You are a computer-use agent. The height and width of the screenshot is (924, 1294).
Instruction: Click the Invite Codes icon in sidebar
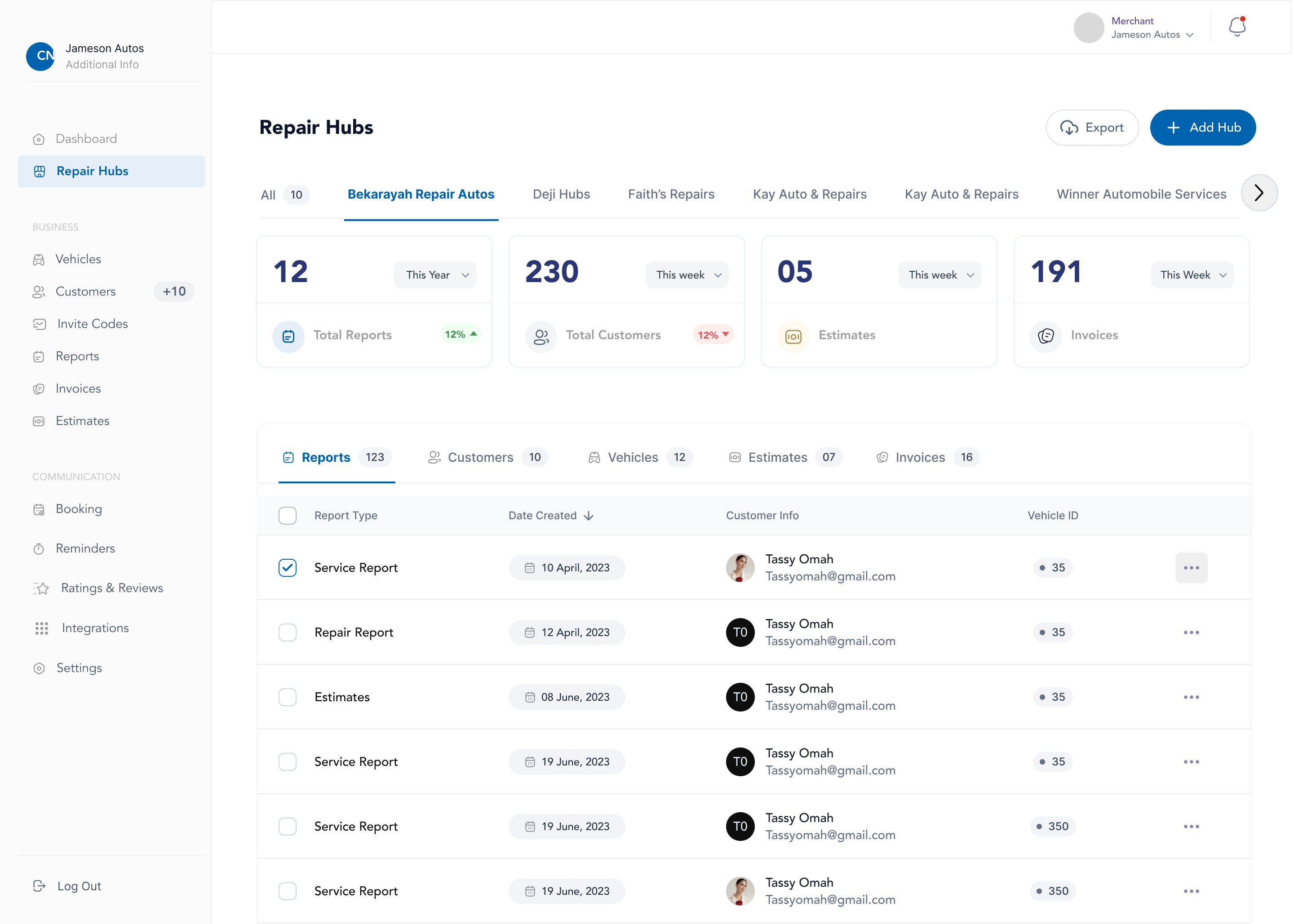click(39, 324)
